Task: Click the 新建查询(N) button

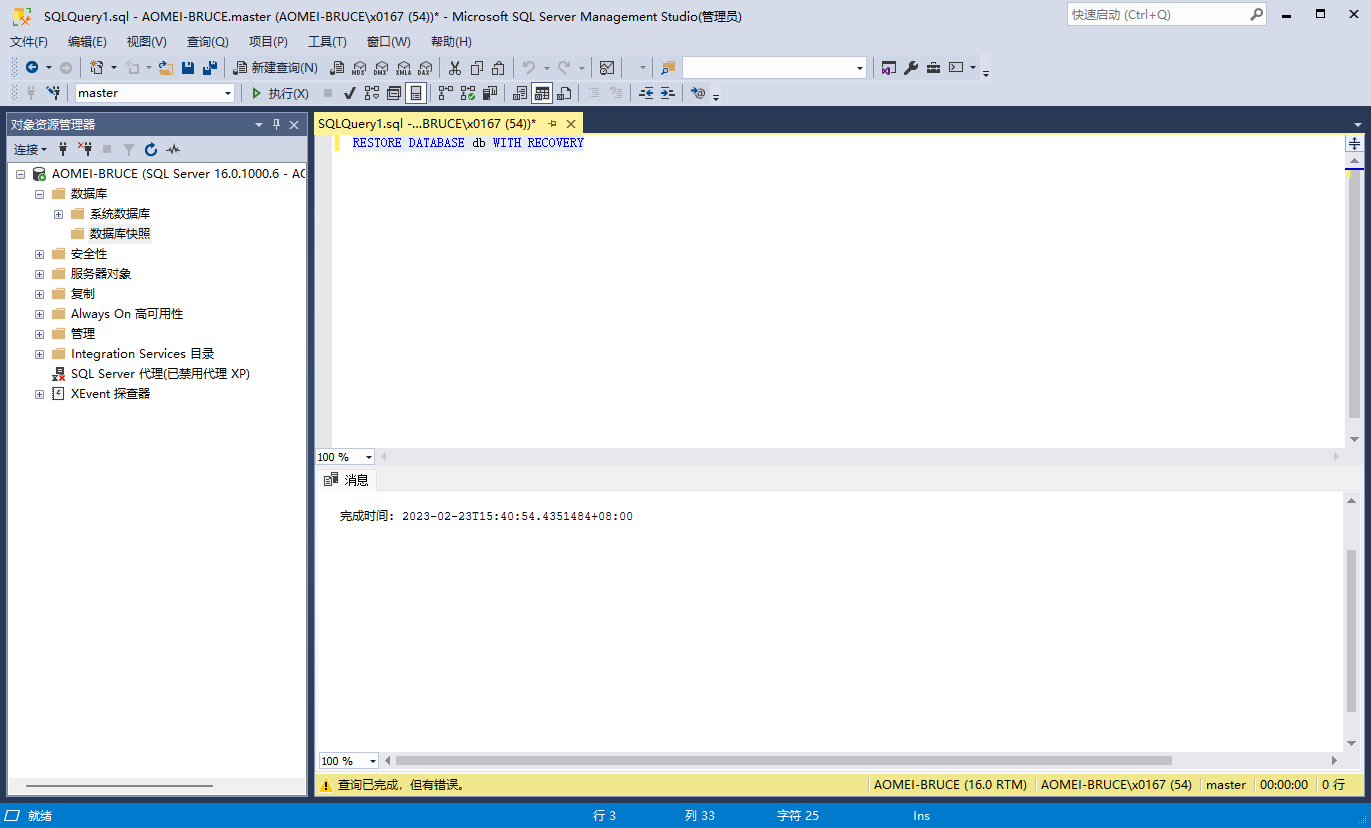Action: coord(276,68)
